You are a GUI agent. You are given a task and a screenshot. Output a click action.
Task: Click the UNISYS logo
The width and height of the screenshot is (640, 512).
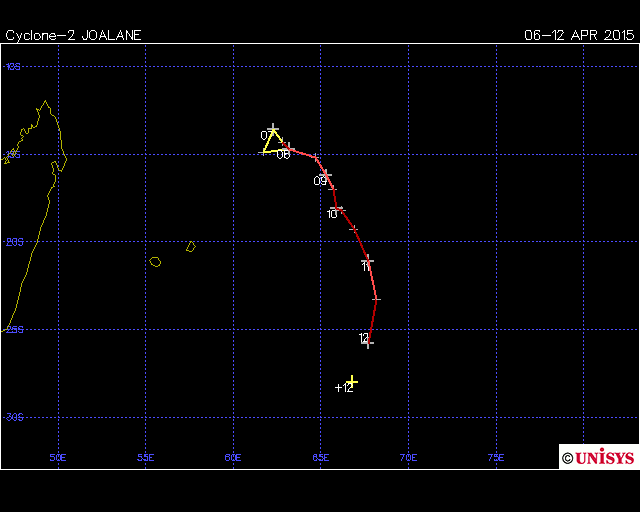(598, 457)
